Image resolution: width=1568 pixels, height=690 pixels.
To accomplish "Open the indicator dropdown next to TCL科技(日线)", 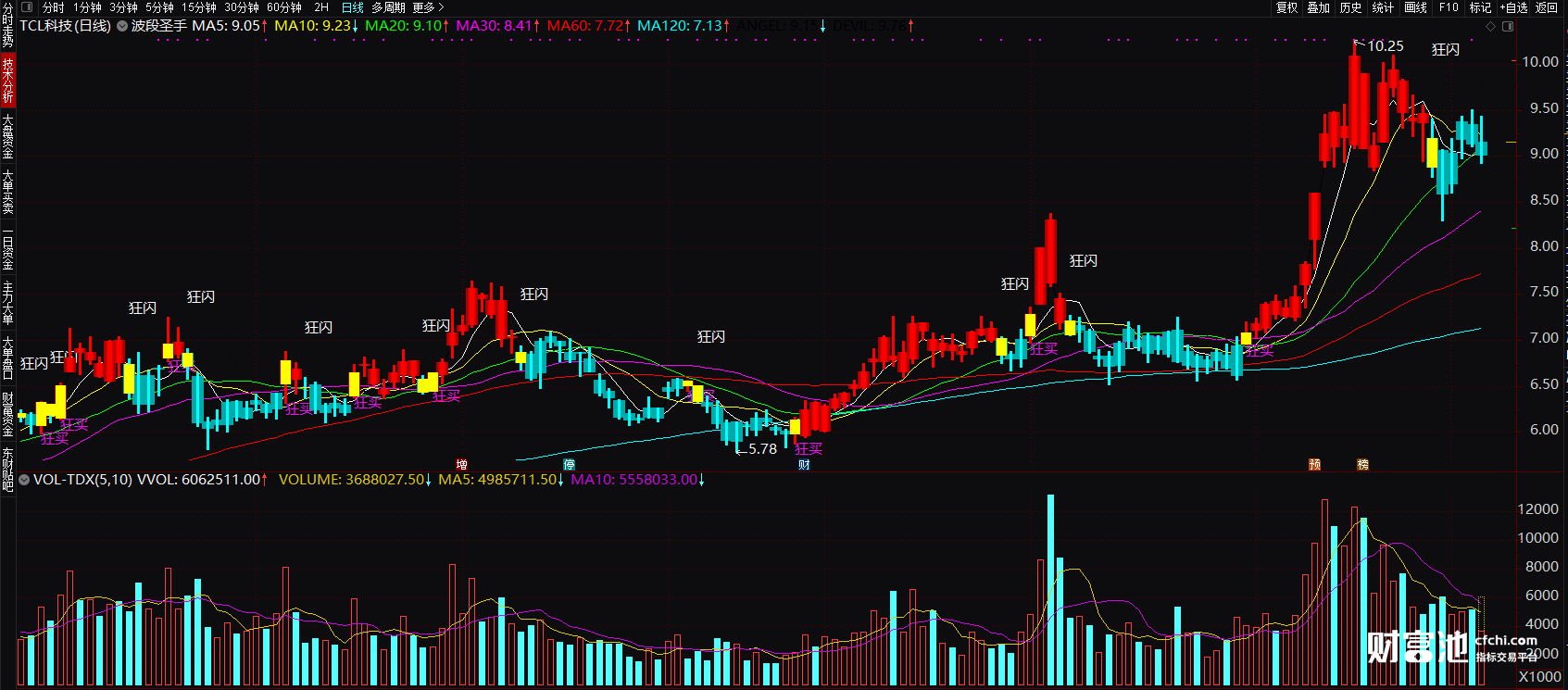I will (x=122, y=26).
